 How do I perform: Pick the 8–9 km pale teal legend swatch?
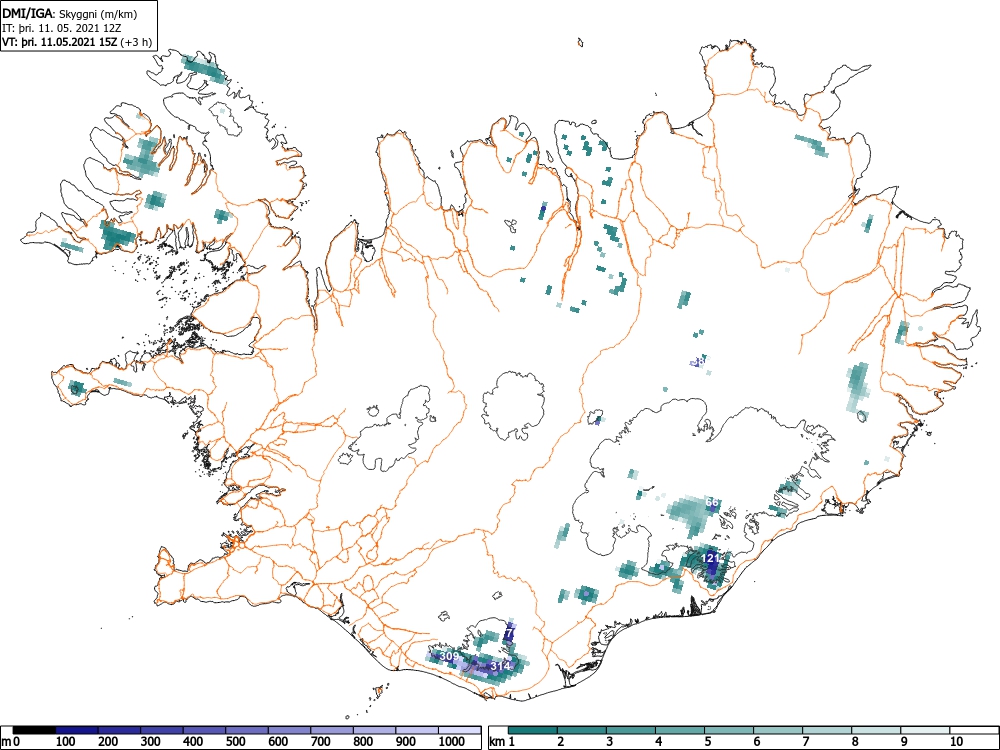pos(877,730)
